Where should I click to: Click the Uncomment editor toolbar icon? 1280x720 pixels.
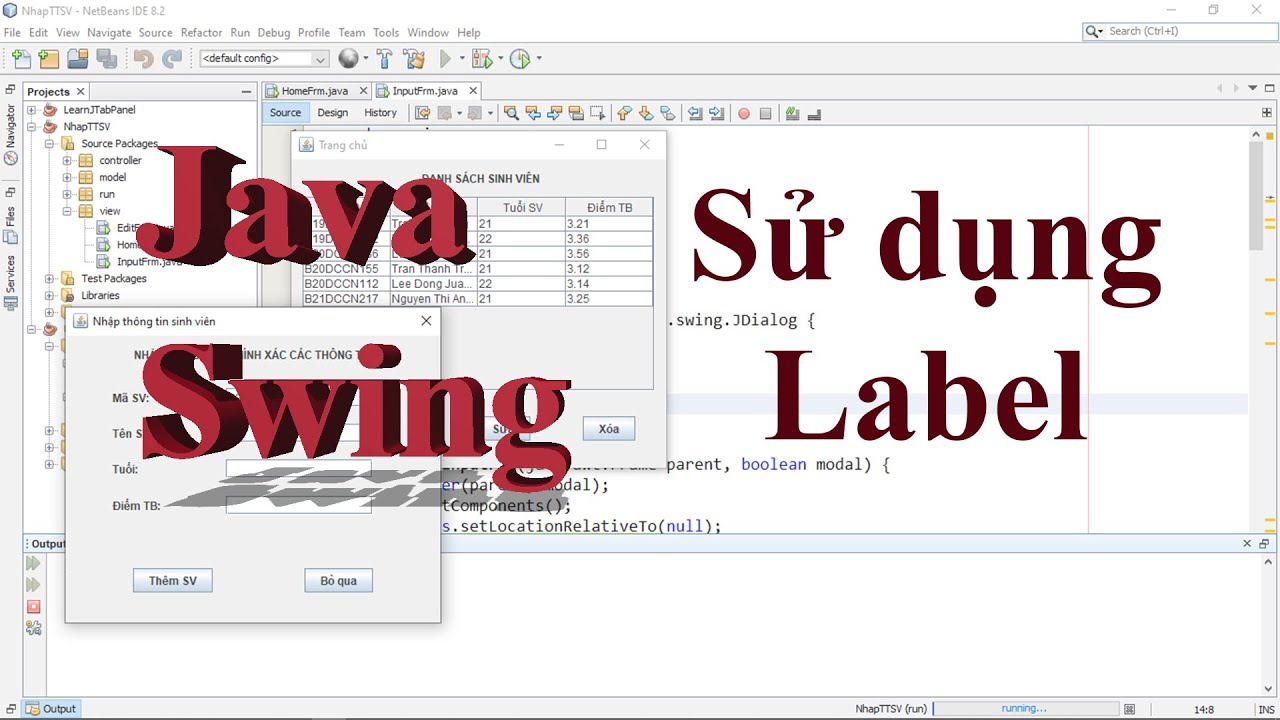pos(814,113)
